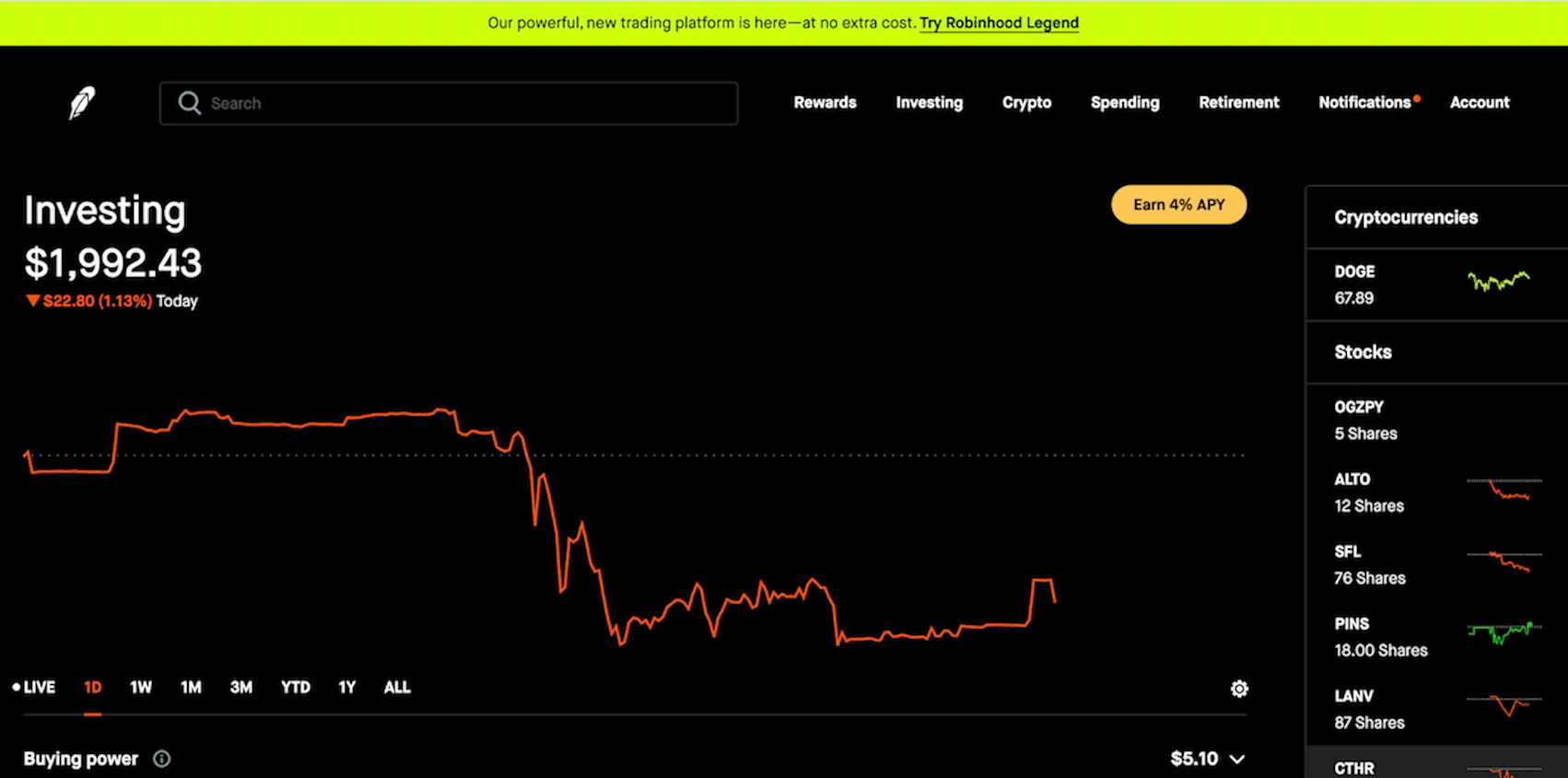Click the Buying power label
1568x778 pixels.
[80, 759]
